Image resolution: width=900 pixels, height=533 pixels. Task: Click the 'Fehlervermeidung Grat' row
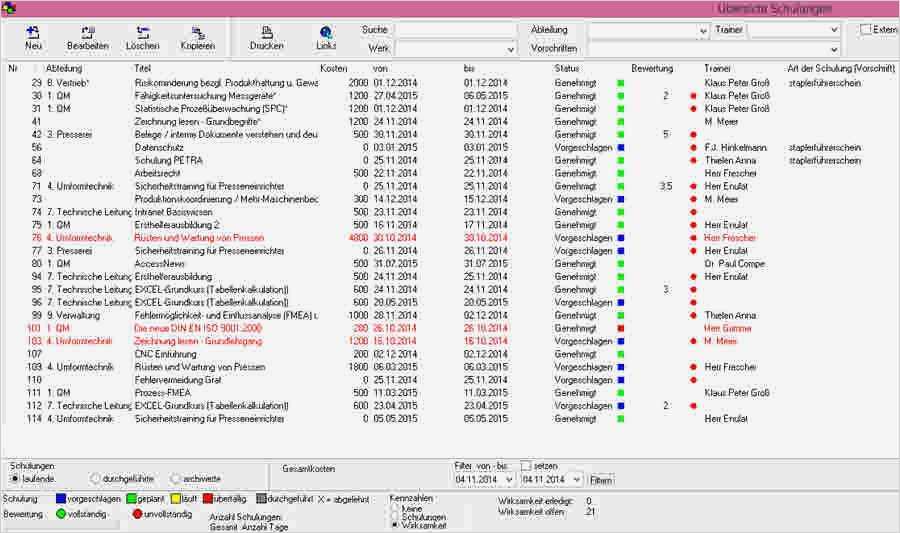point(450,380)
